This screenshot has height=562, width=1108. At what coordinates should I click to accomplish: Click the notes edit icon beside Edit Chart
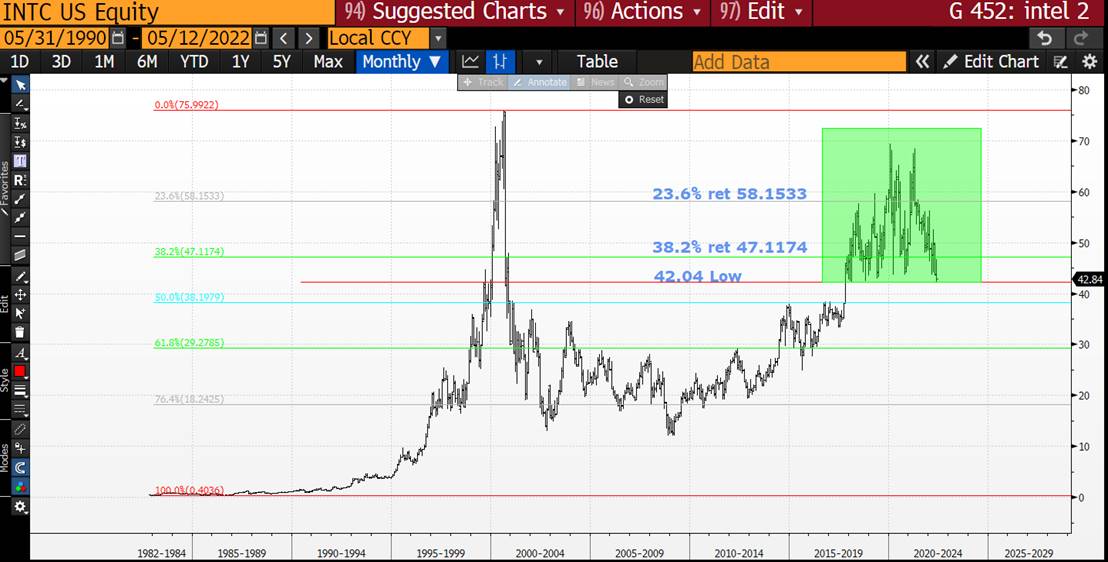click(1060, 62)
